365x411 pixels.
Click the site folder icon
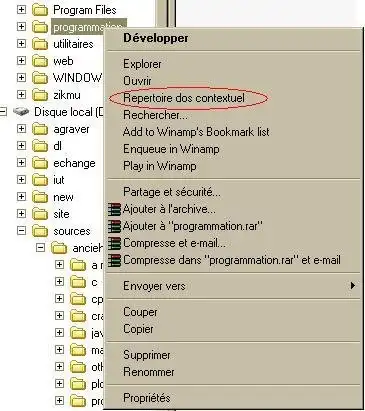coord(40,214)
